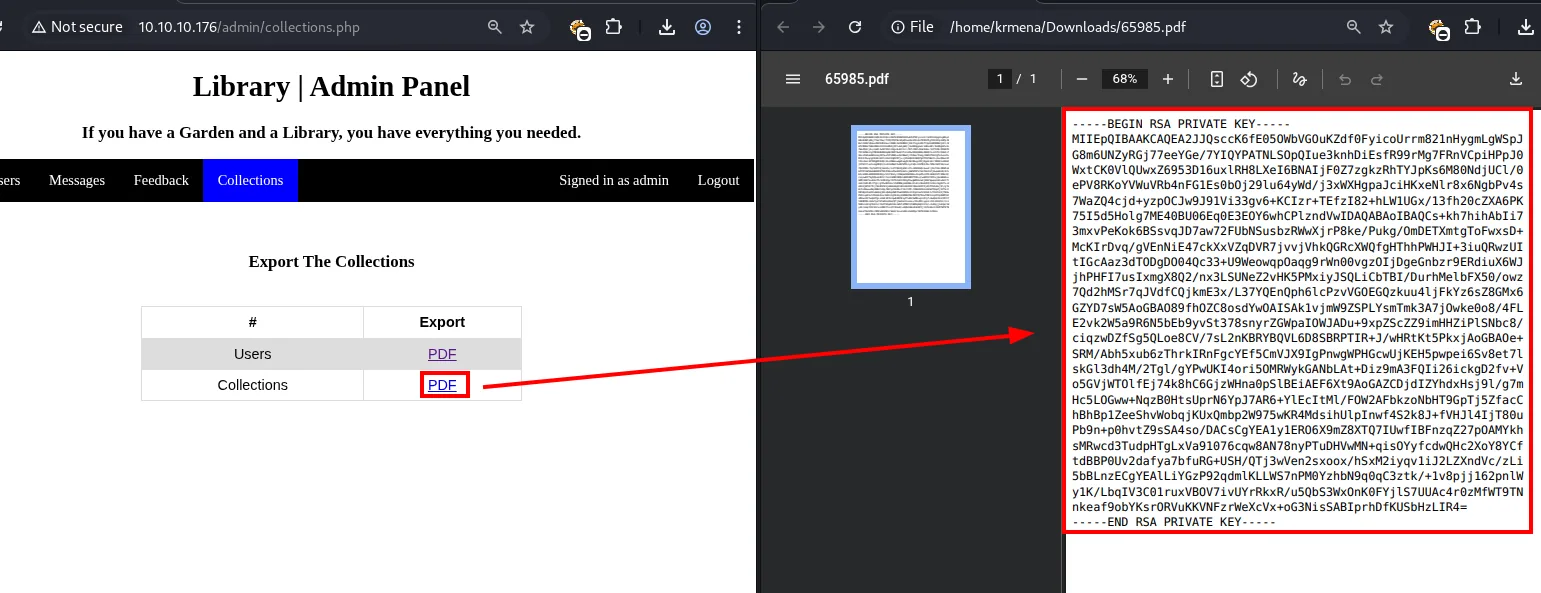
Task: Open the three-dot browser menu in admin window
Action: pos(738,27)
